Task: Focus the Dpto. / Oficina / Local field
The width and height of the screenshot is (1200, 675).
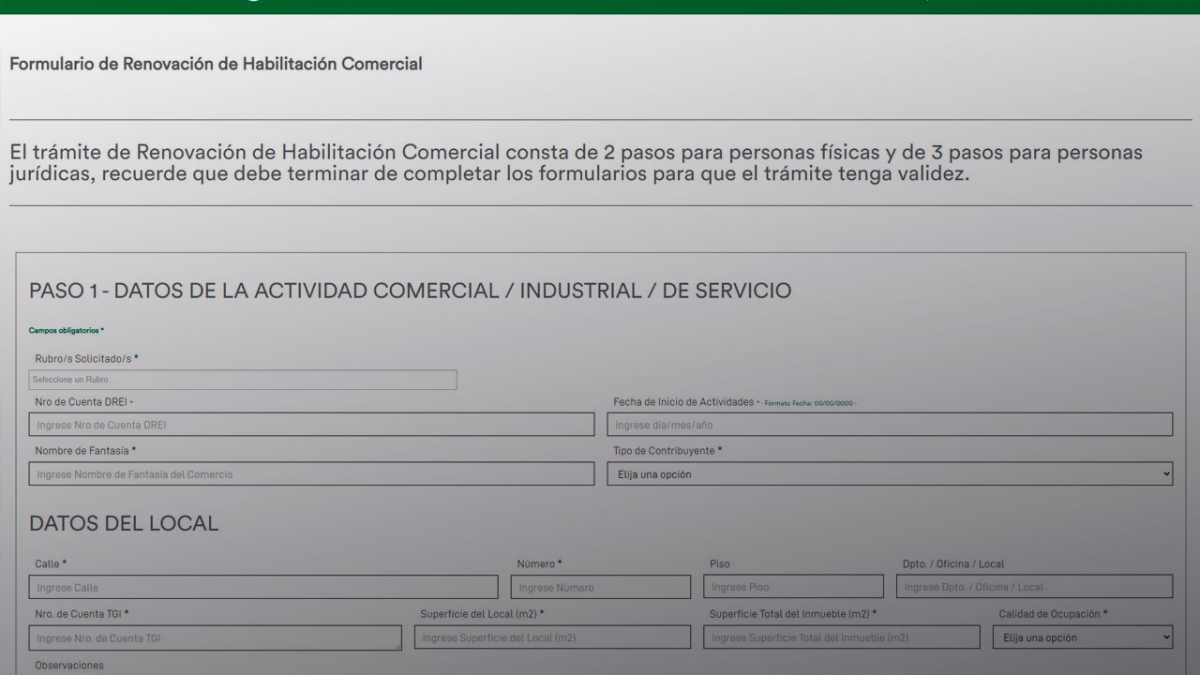Action: (x=1035, y=587)
